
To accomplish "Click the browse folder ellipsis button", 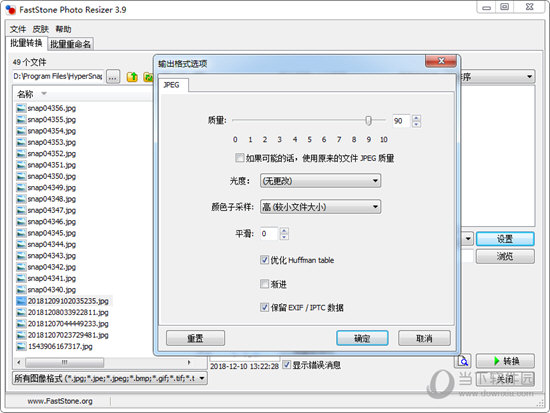I will click(x=113, y=76).
